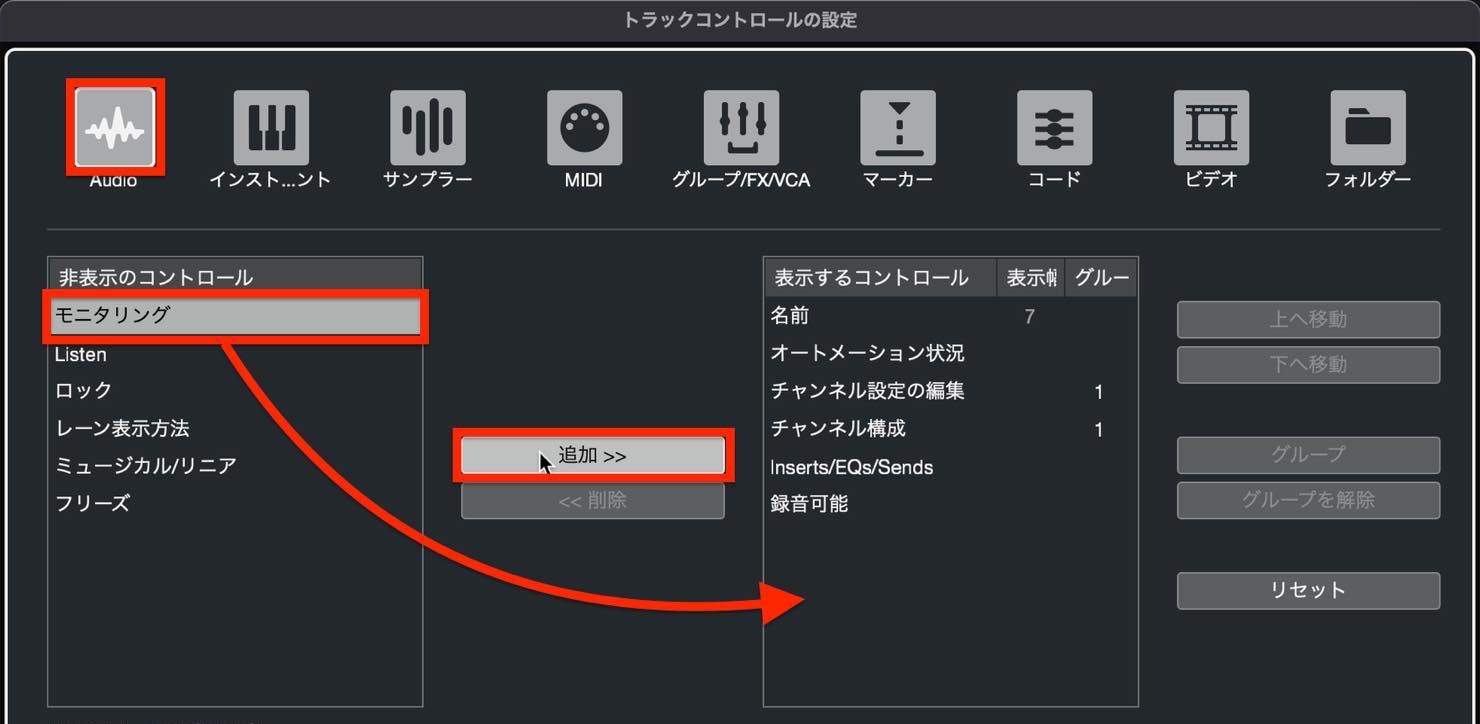Image resolution: width=1480 pixels, height=724 pixels.
Task: Select ロック in hidden controls list
Action: click(x=236, y=391)
